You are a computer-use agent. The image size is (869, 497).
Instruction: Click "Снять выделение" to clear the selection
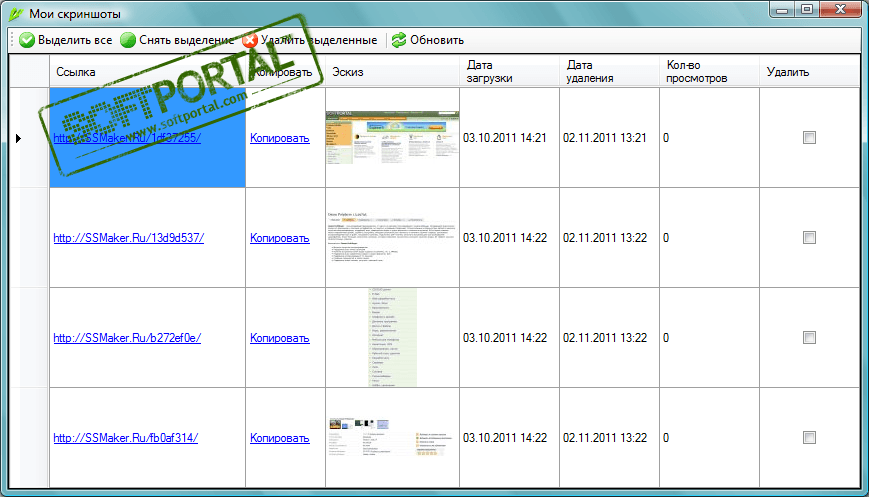[x=178, y=40]
